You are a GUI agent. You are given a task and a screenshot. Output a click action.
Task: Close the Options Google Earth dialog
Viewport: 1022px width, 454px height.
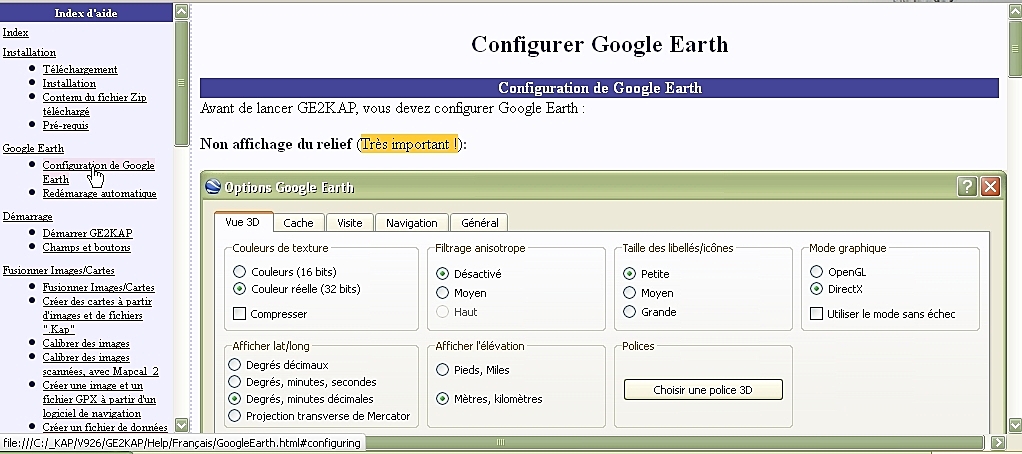[x=990, y=187]
